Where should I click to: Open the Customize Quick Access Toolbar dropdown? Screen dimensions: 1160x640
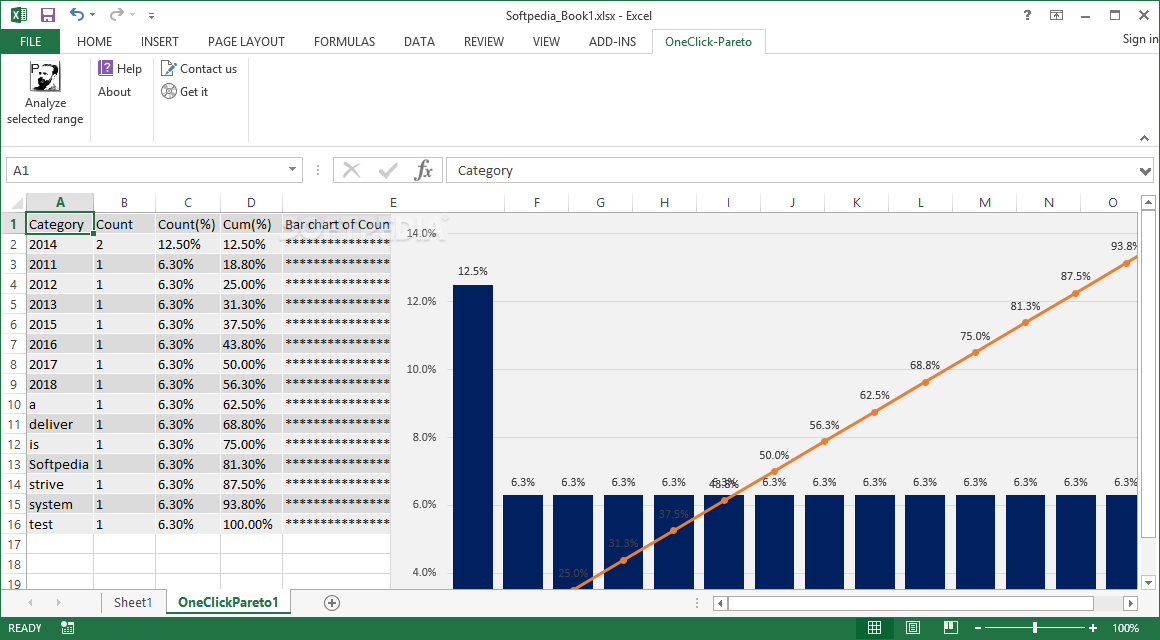[x=152, y=15]
